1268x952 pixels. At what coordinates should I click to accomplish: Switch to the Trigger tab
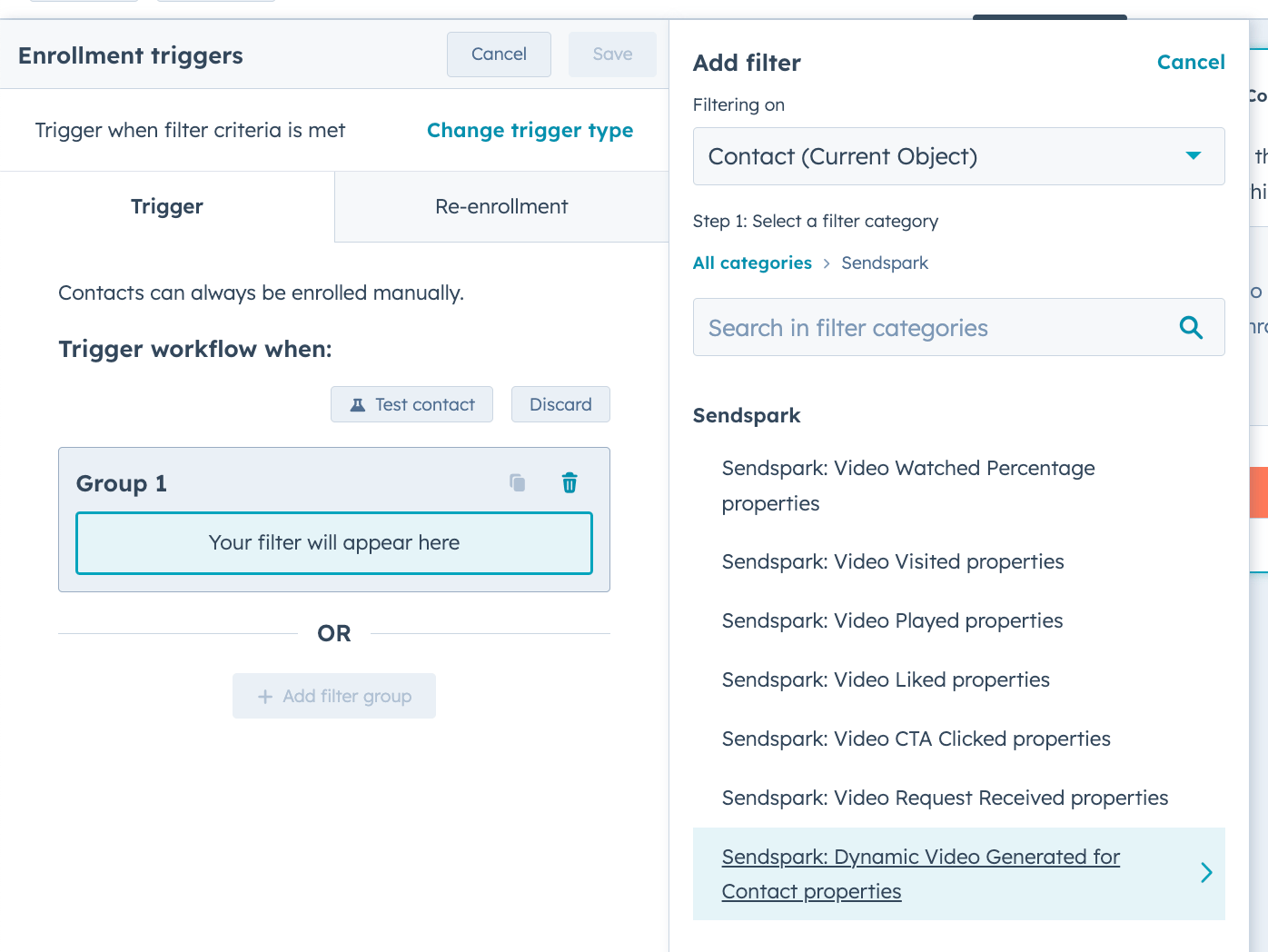(x=167, y=206)
